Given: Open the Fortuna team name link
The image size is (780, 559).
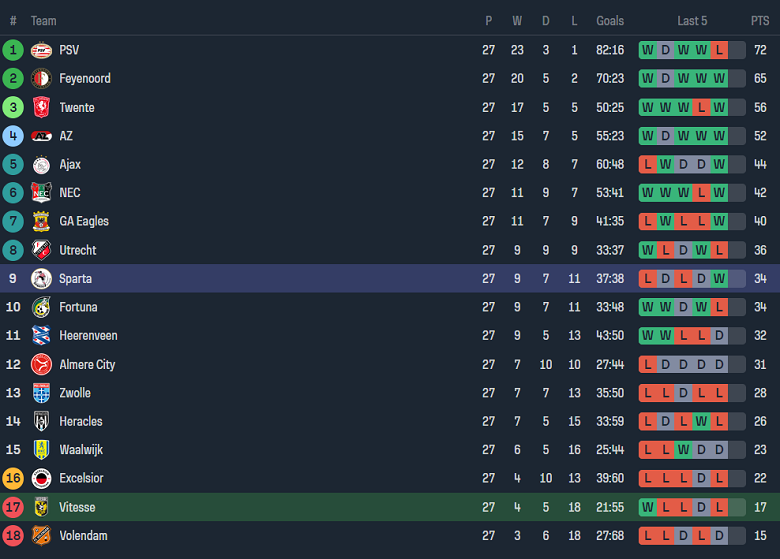Looking at the screenshot, I should coord(78,307).
